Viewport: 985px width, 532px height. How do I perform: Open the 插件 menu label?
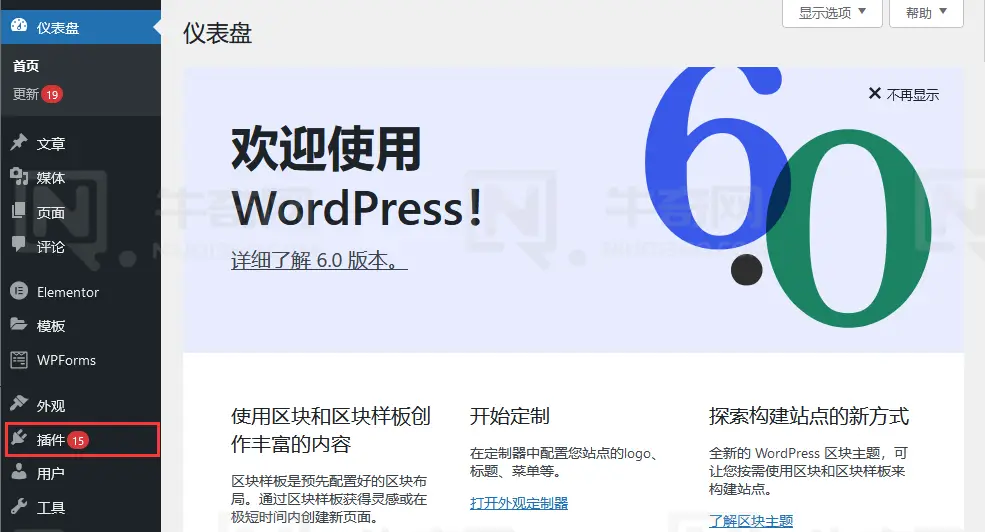[x=50, y=440]
